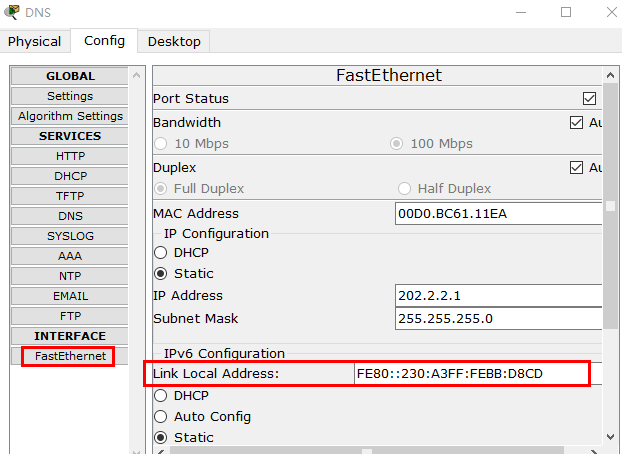Toggle the Port Status checkbox

pyautogui.click(x=589, y=99)
